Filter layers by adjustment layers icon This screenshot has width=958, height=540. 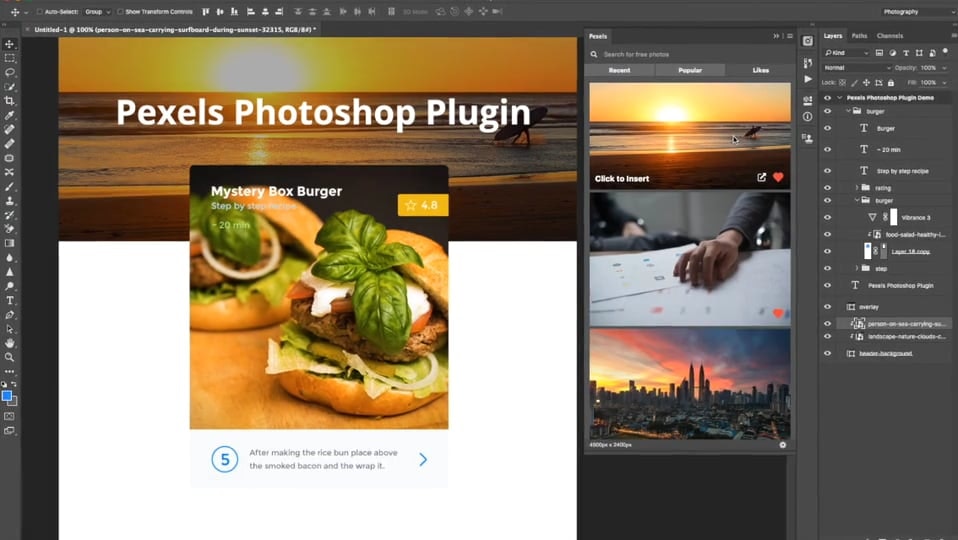pos(893,53)
